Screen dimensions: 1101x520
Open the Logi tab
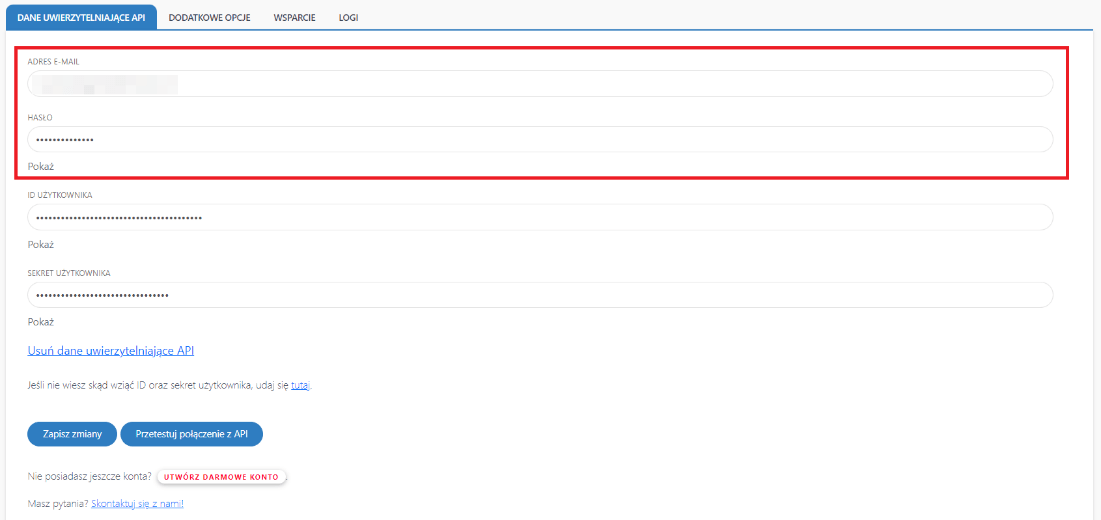348,18
